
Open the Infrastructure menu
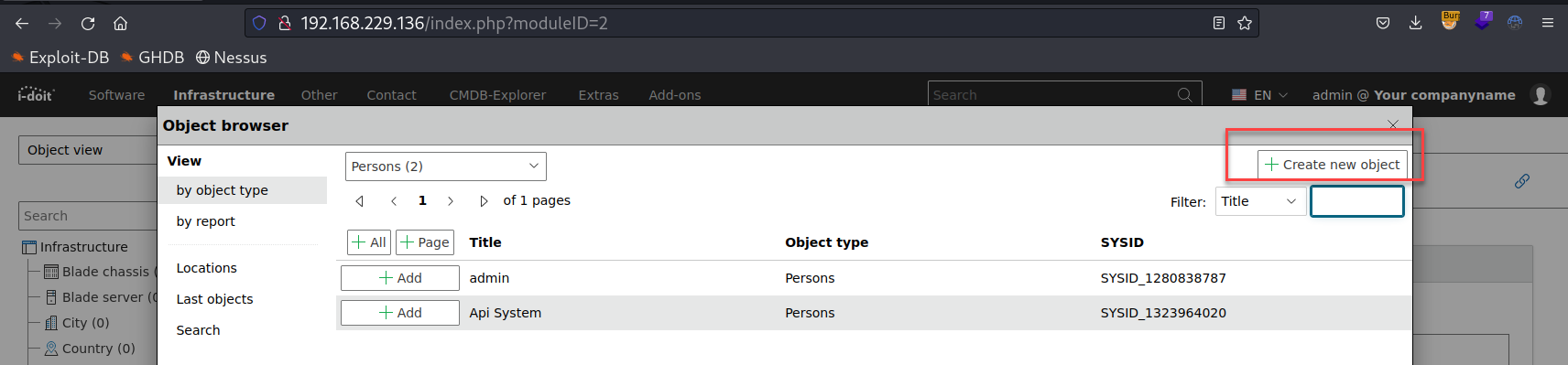click(x=224, y=95)
